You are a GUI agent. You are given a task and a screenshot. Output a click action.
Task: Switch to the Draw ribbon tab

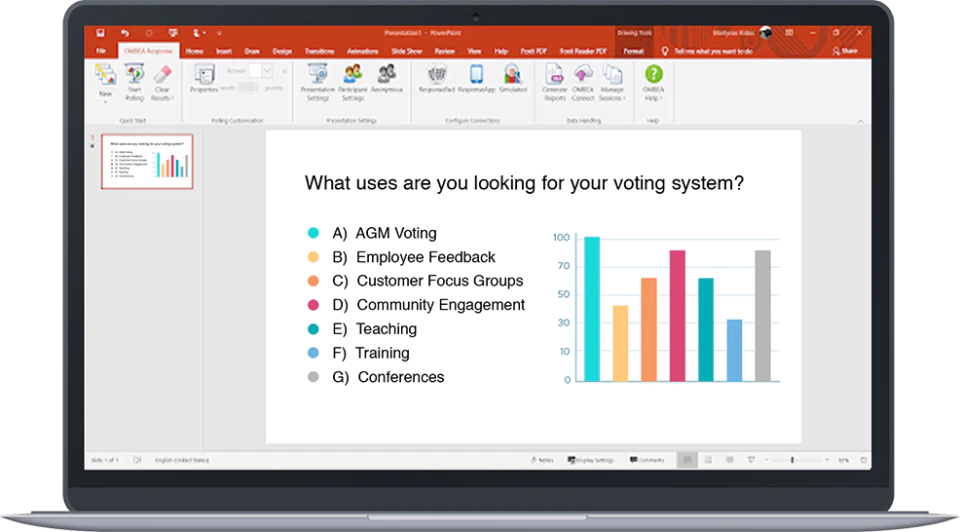pos(252,51)
